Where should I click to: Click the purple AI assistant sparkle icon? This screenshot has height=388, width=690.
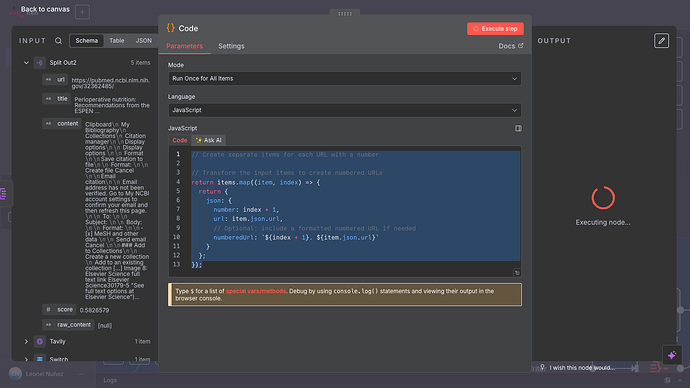point(672,355)
